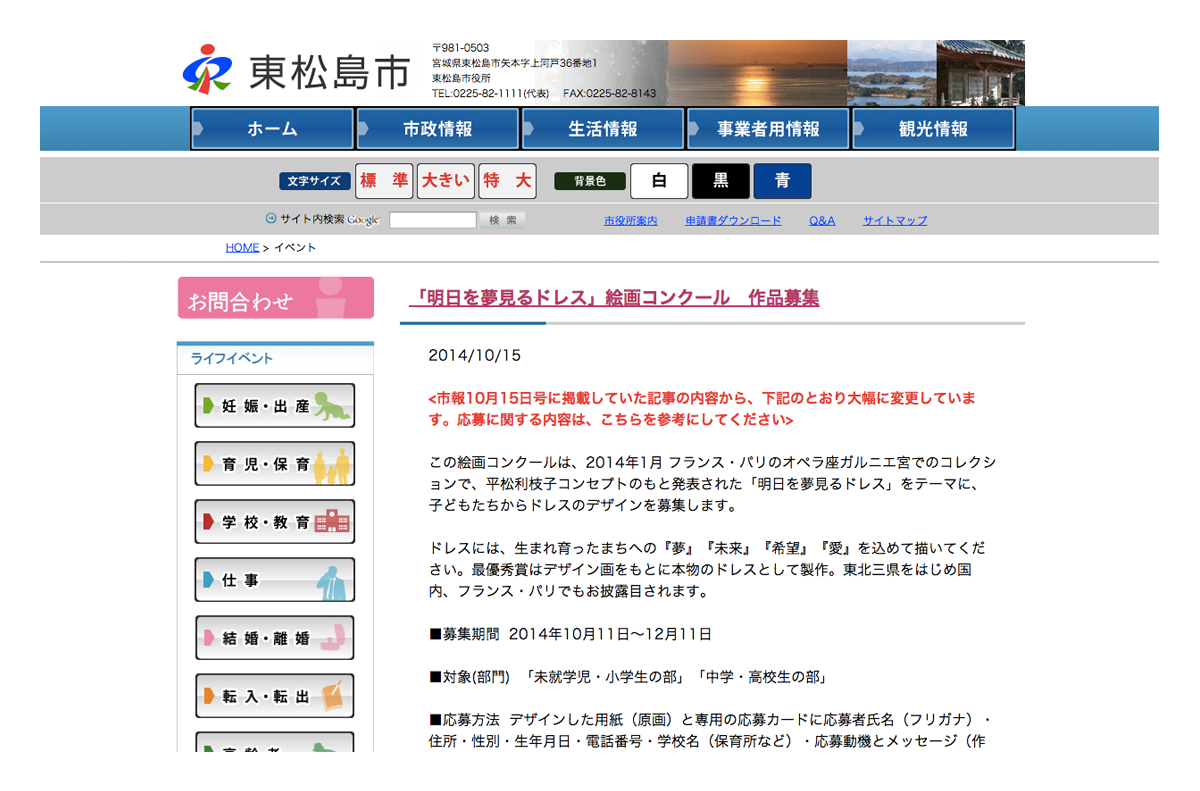
Task: Open the 市政情報 navigation tab
Action: 437,129
